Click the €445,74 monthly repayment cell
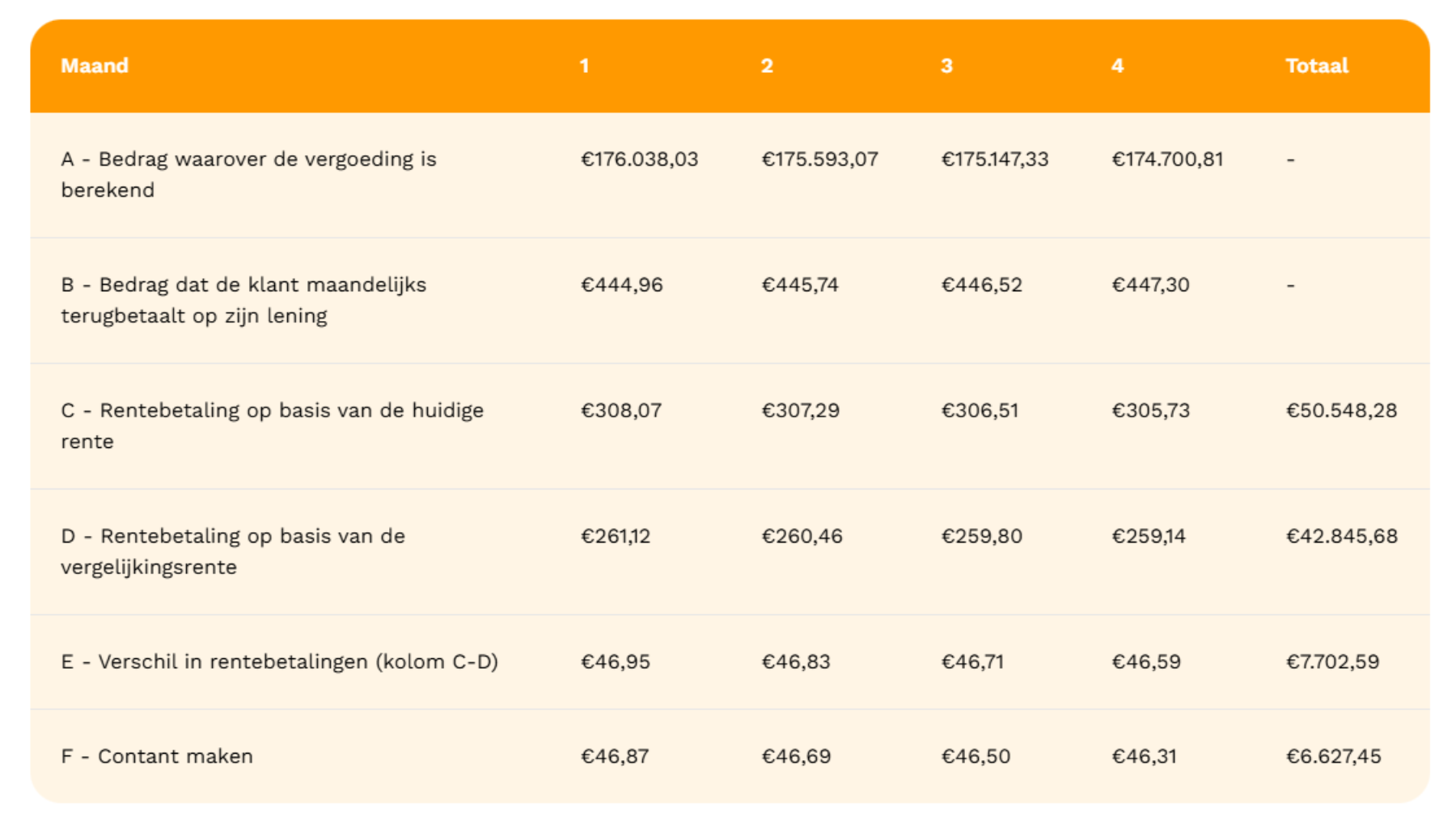 pos(799,285)
